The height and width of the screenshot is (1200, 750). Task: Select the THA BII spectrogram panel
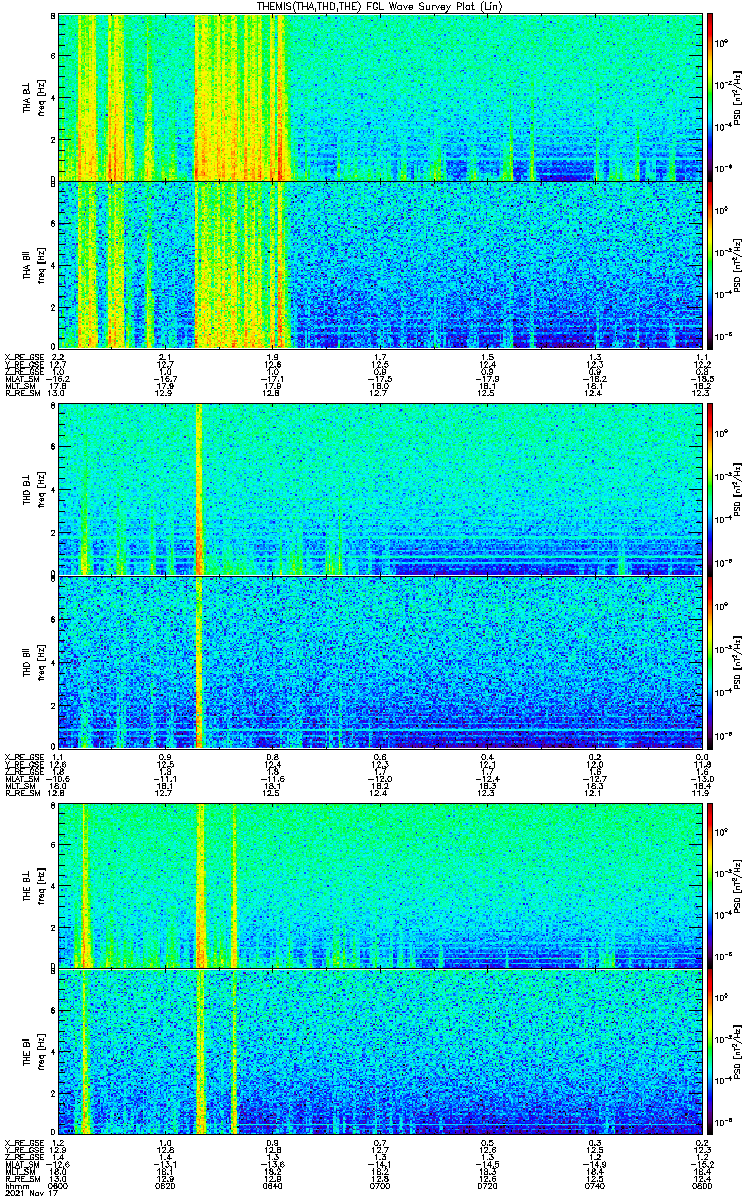[380, 264]
